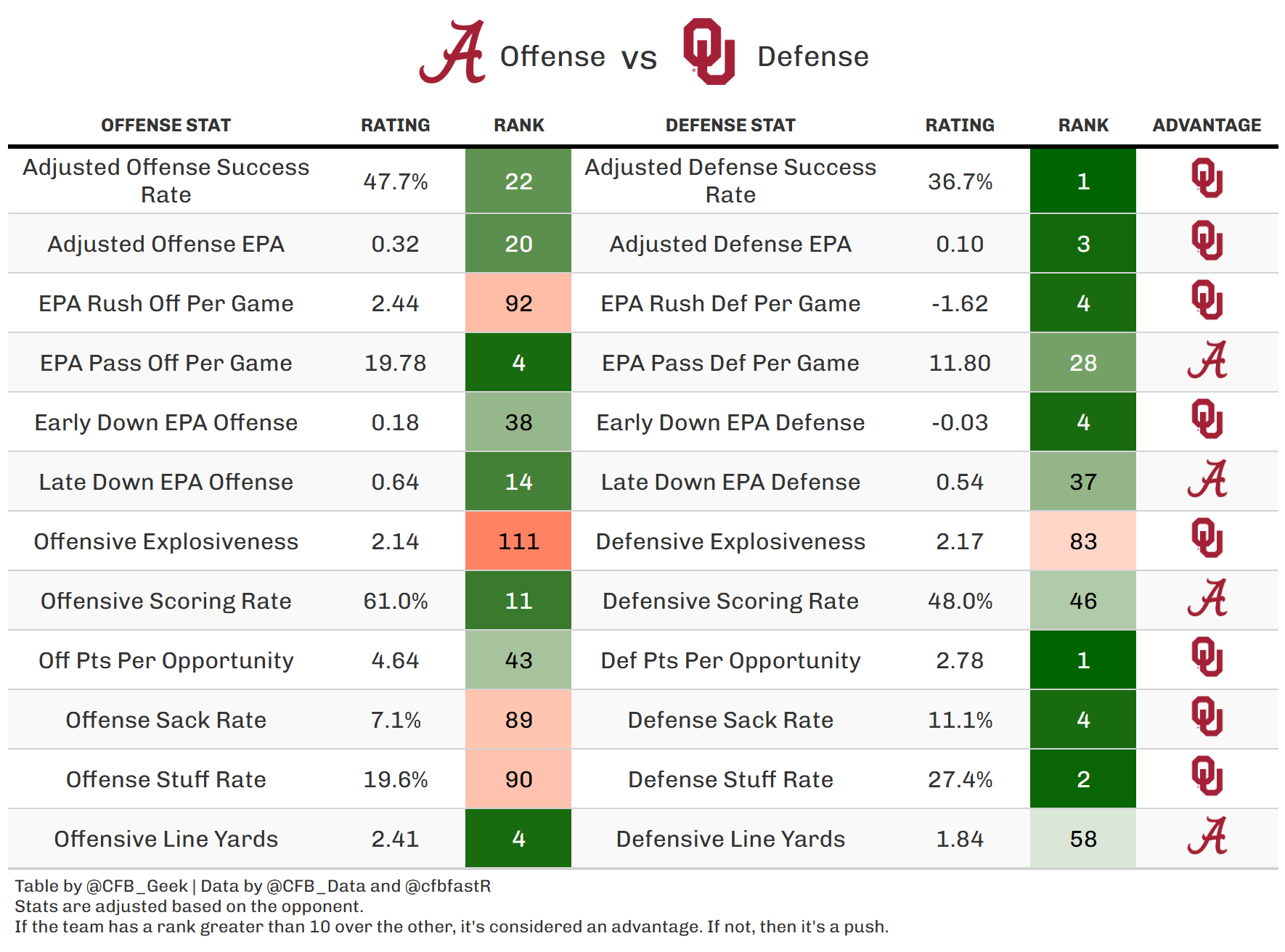Click the Alabama logo in the title
The image size is (1285, 952).
[x=453, y=52]
